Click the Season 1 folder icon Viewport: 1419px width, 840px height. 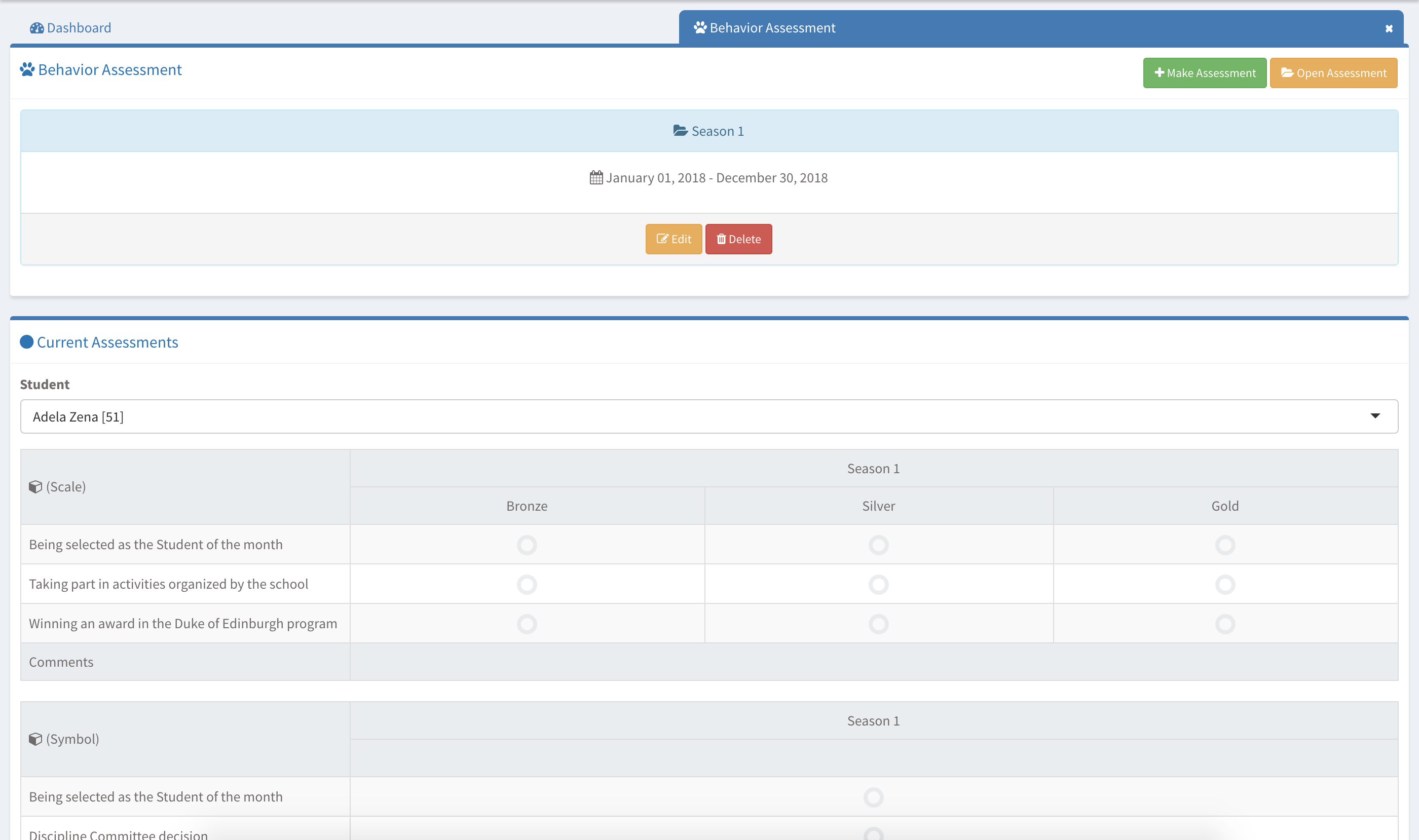pyautogui.click(x=680, y=131)
